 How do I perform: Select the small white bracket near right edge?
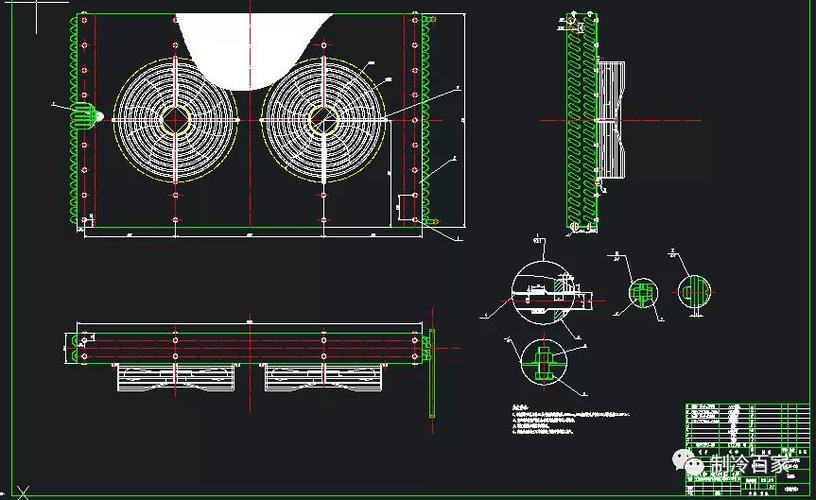(406, 207)
